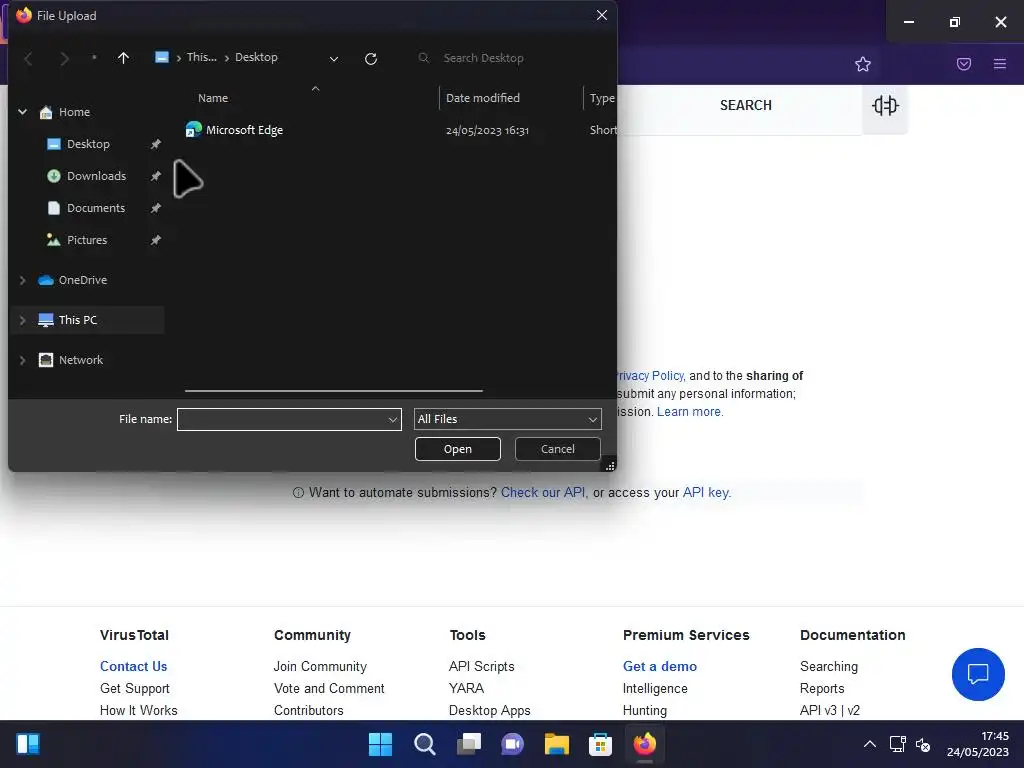This screenshot has height=768, width=1024.
Task: Open Firefox hamburger application menu
Action: 1000,64
